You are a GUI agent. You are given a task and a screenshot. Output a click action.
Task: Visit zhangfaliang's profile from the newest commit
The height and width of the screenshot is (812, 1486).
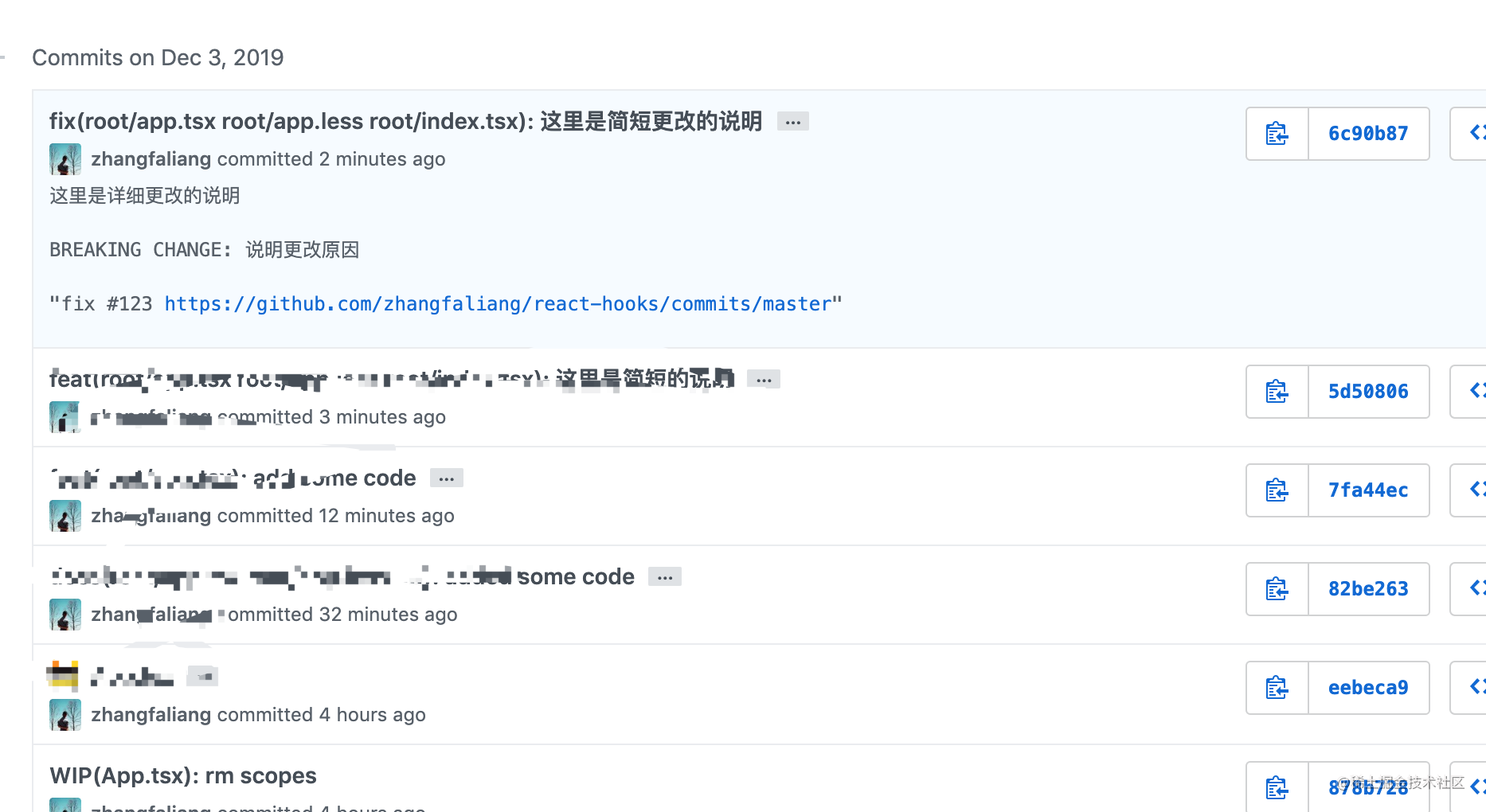(x=150, y=158)
